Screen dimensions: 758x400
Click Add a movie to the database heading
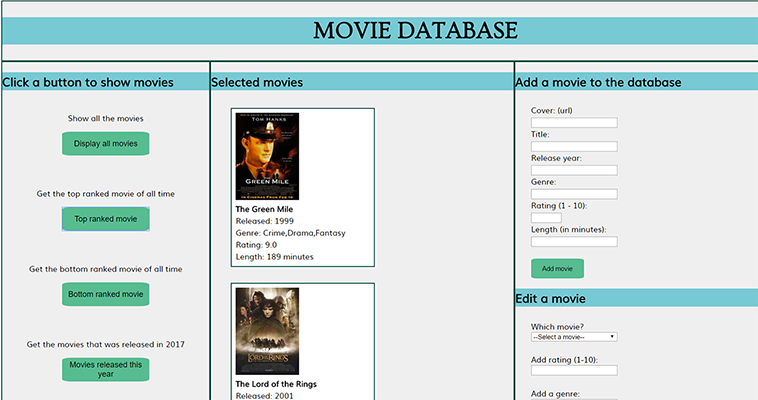click(598, 82)
